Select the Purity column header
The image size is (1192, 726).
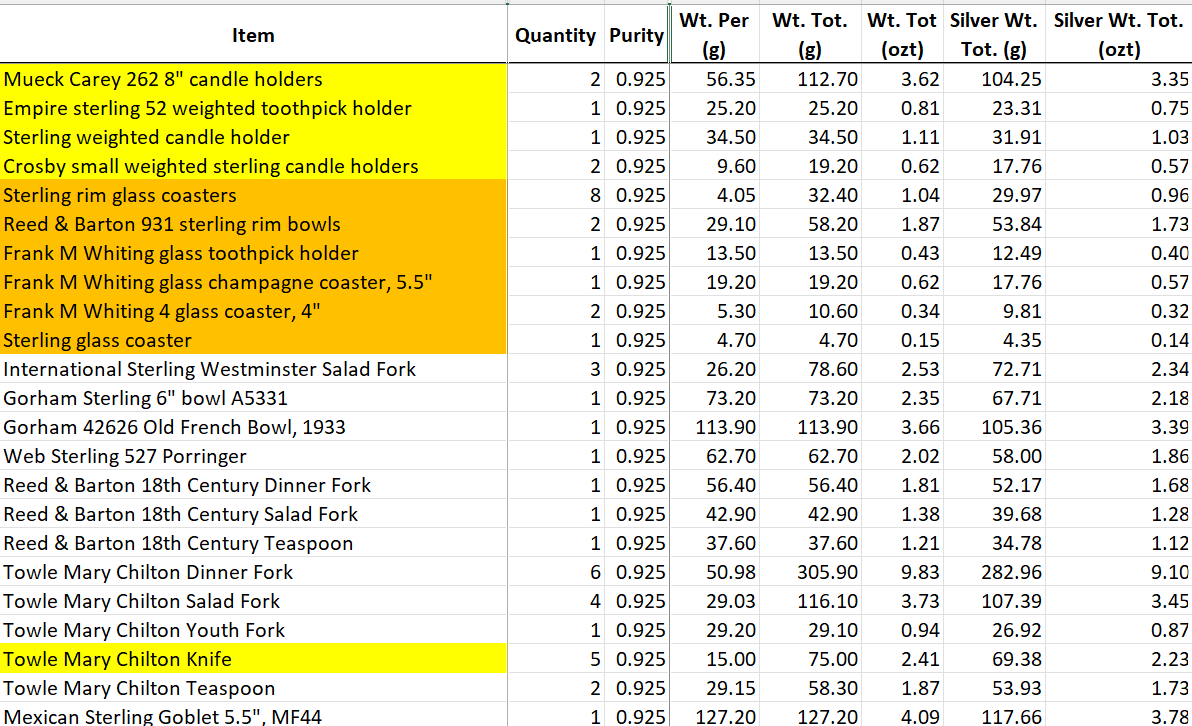[x=637, y=35]
